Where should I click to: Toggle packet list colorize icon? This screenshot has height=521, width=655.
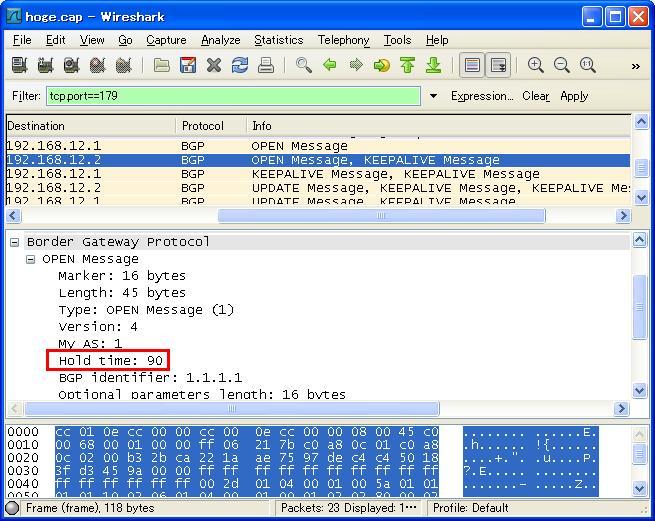pos(472,65)
